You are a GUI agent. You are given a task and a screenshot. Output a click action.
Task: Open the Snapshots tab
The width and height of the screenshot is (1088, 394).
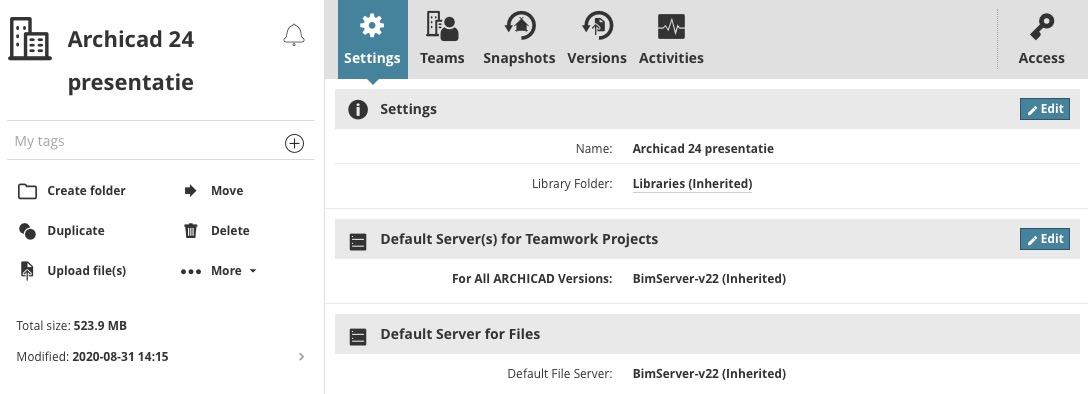pyautogui.click(x=519, y=40)
